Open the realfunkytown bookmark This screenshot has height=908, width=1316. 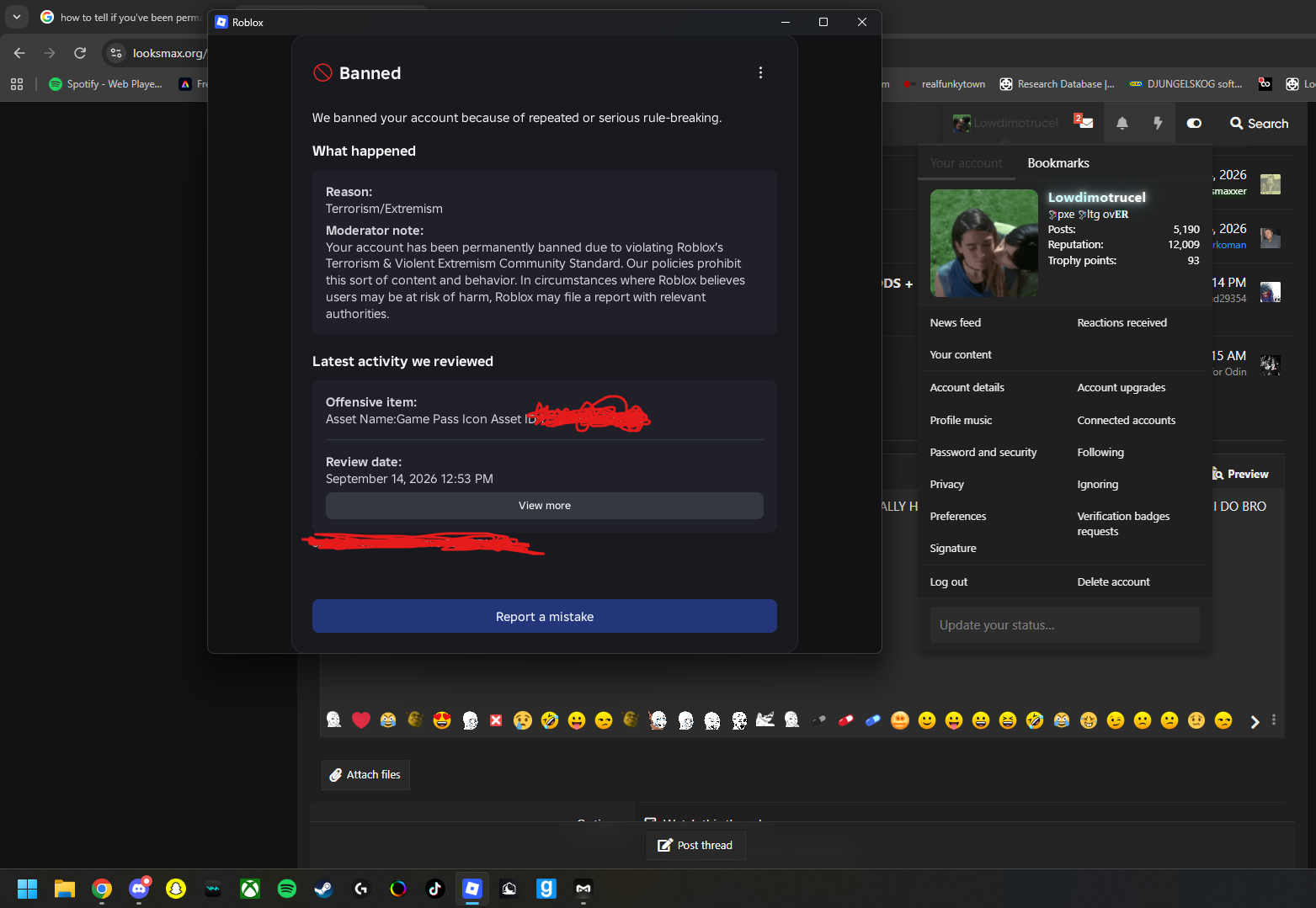[x=944, y=84]
